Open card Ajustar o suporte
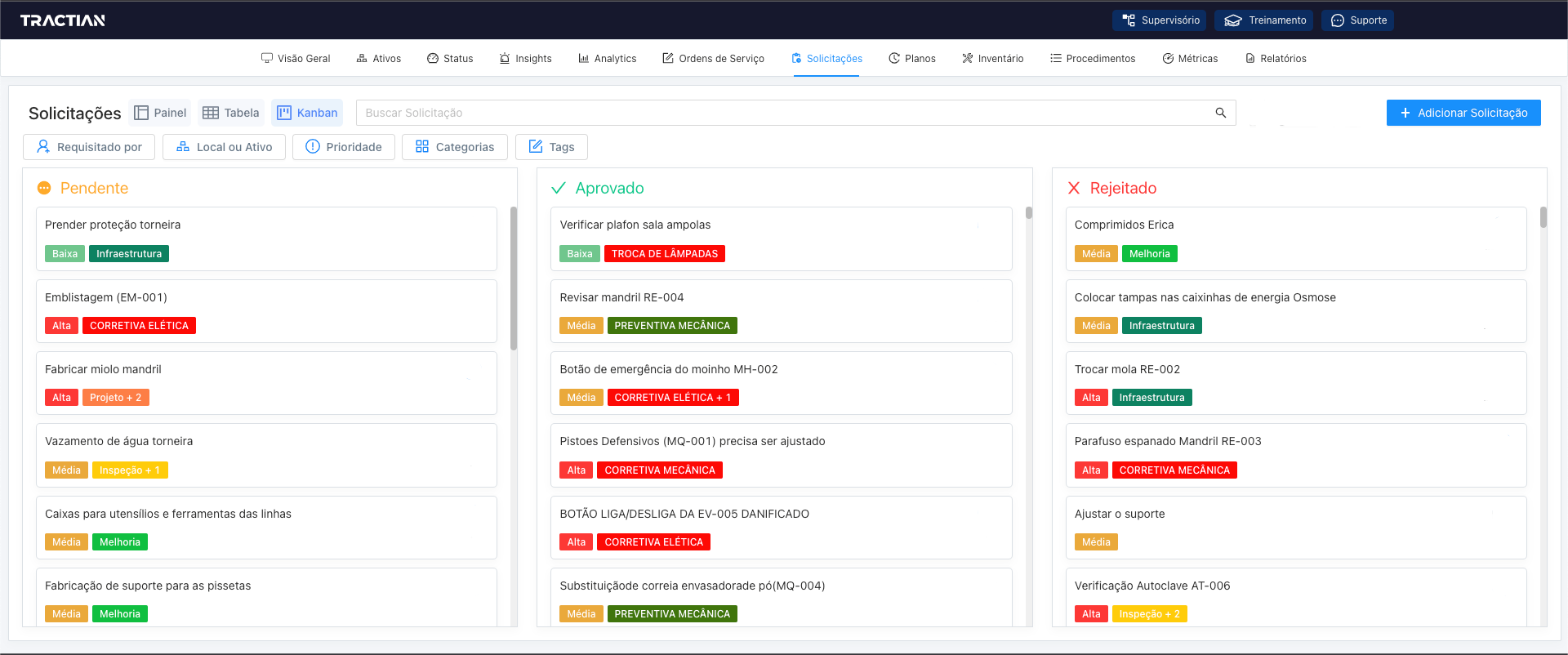 [1296, 528]
